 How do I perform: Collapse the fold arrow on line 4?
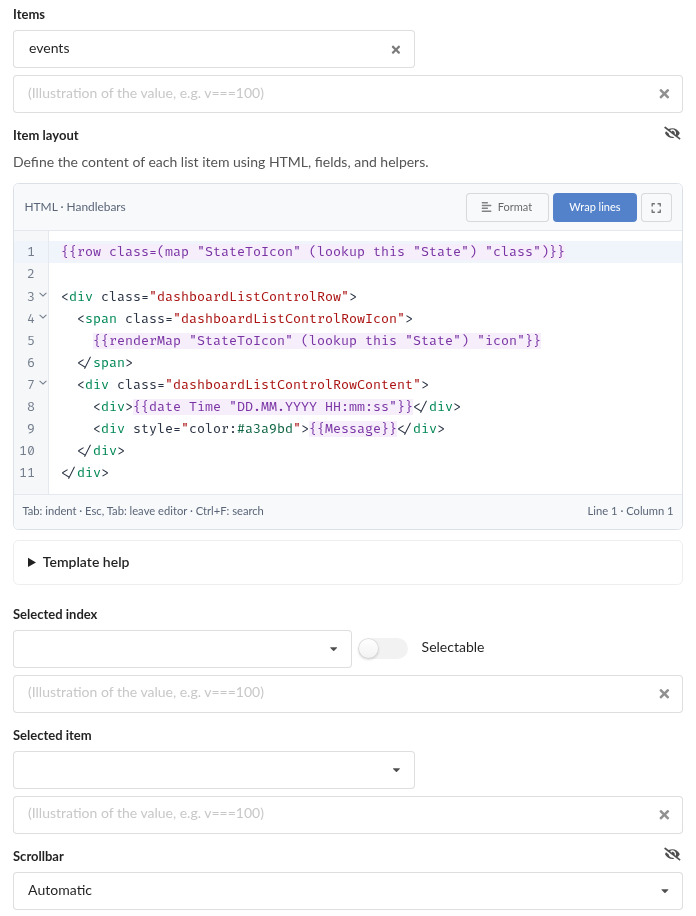tap(43, 318)
